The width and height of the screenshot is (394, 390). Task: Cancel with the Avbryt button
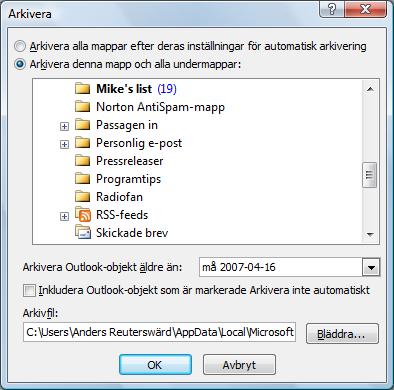[x=239, y=365]
